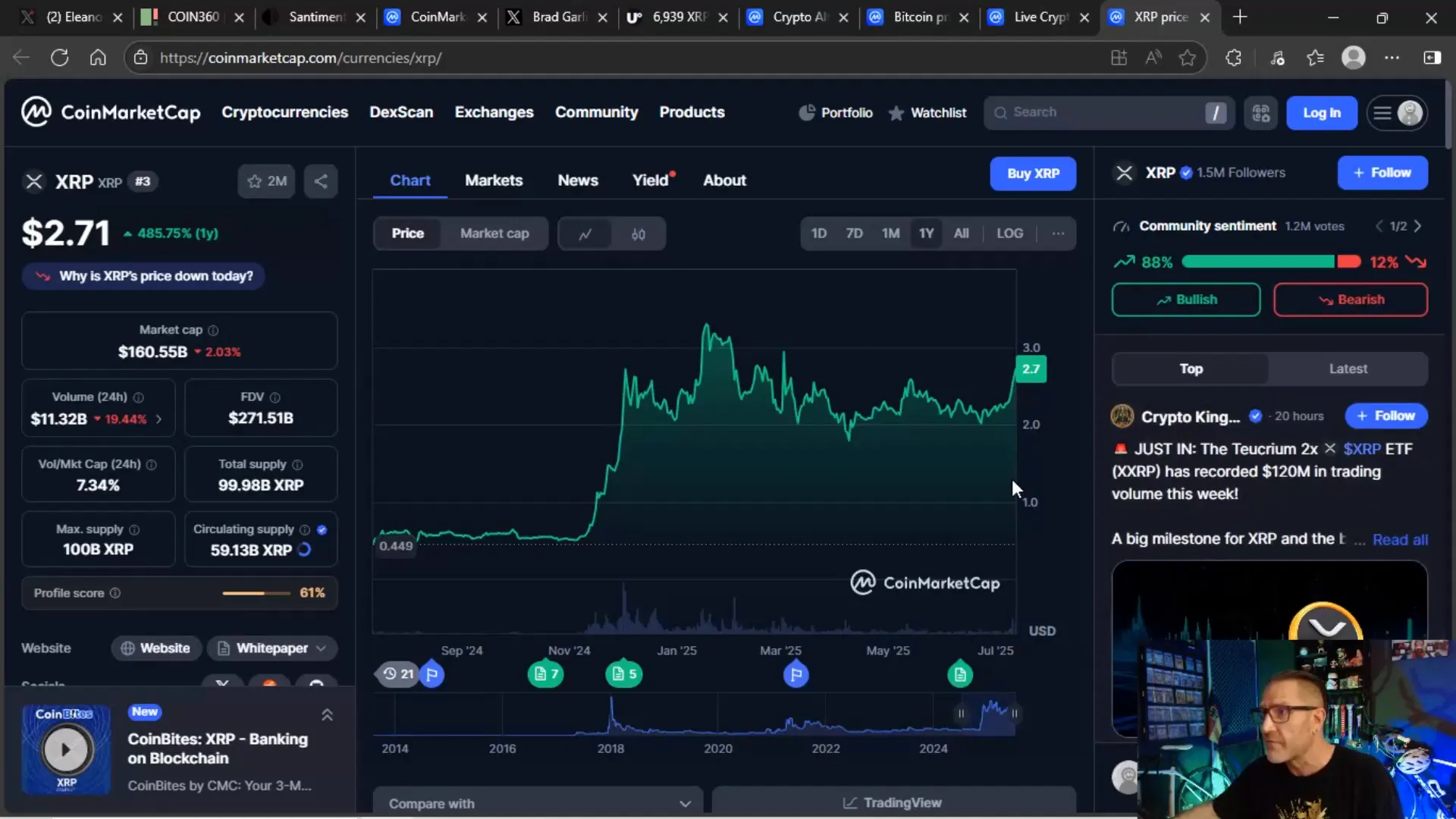This screenshot has height=819, width=1456.
Task: Switch chart to Market cap
Action: (x=494, y=234)
